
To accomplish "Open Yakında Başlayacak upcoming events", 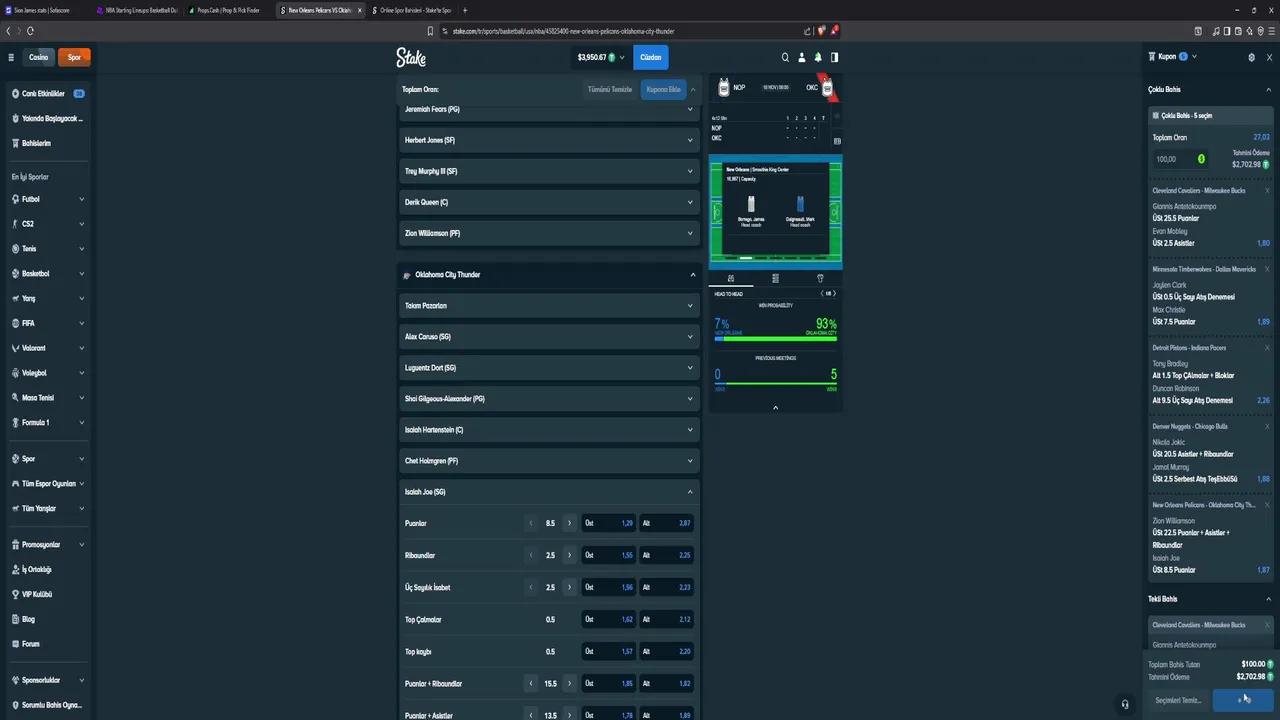I will (x=48, y=118).
